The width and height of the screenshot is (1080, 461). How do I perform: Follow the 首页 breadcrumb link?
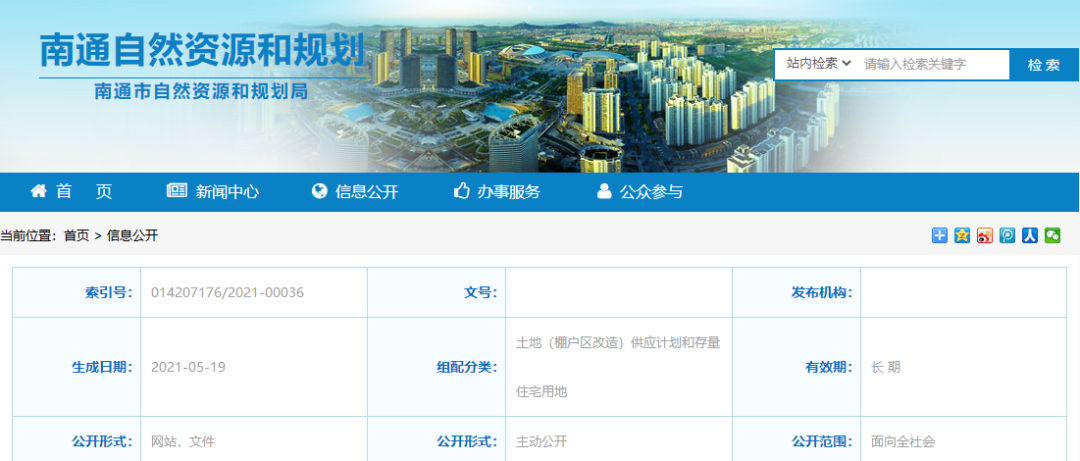(76, 236)
